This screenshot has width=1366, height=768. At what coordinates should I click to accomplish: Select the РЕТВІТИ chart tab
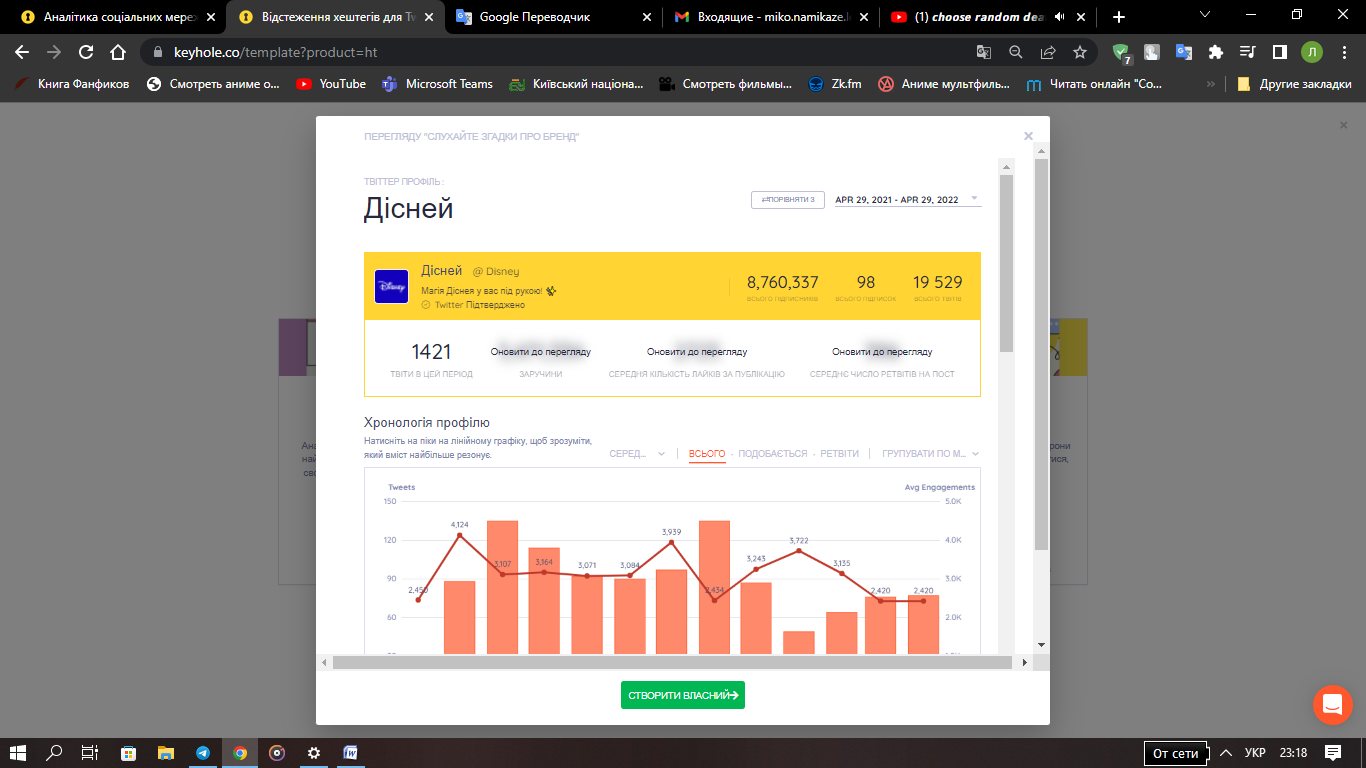(839, 454)
